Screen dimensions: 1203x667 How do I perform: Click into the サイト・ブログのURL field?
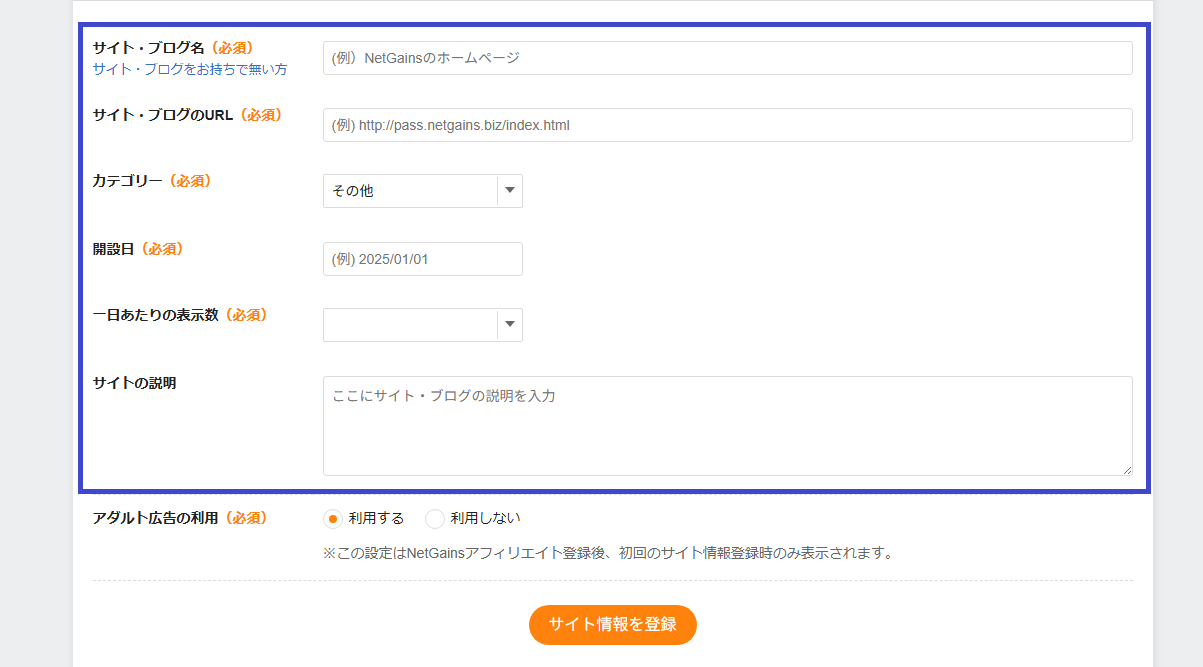(x=727, y=125)
